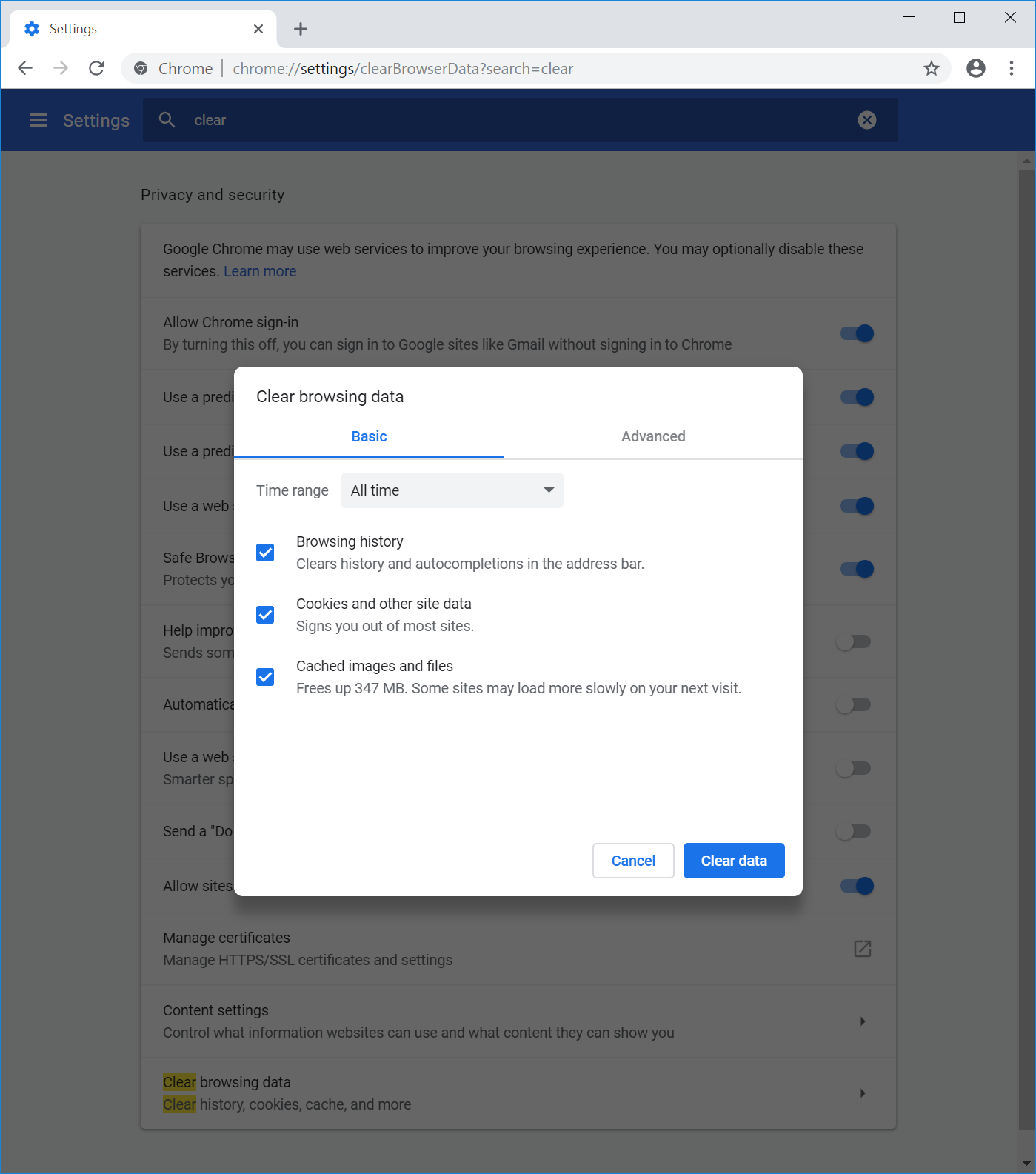Click the Chrome site info icon in the address bar
Image resolution: width=1036 pixels, height=1174 pixels.
click(x=141, y=68)
